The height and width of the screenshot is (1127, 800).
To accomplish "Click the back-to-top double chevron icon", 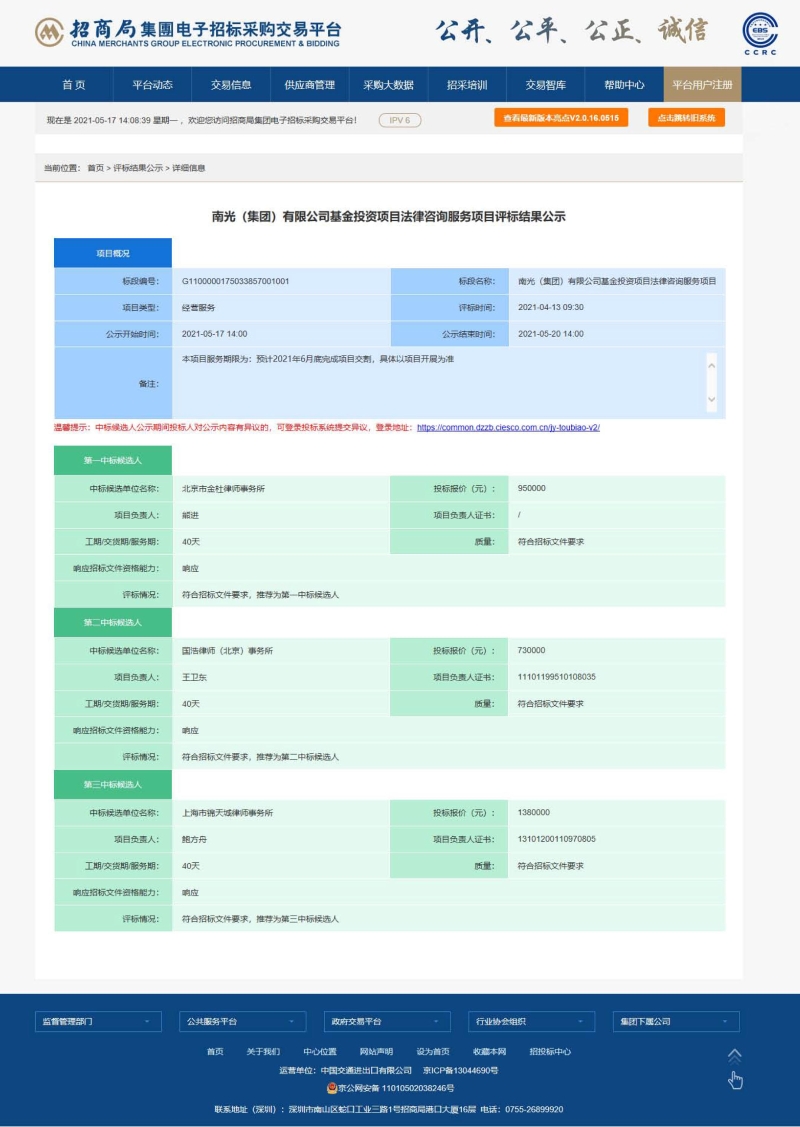I will (x=734, y=1055).
